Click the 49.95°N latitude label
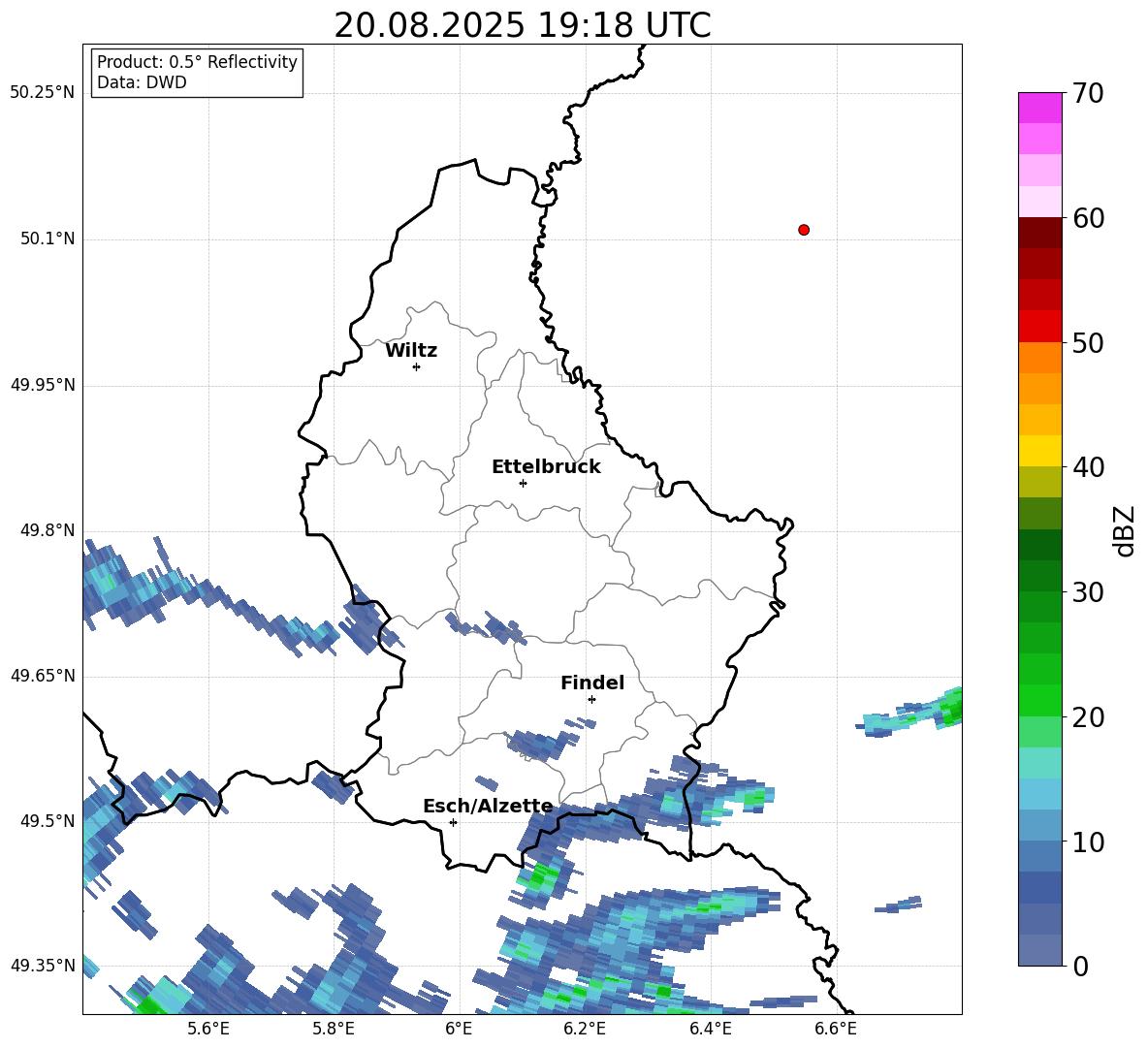 pyautogui.click(x=43, y=384)
